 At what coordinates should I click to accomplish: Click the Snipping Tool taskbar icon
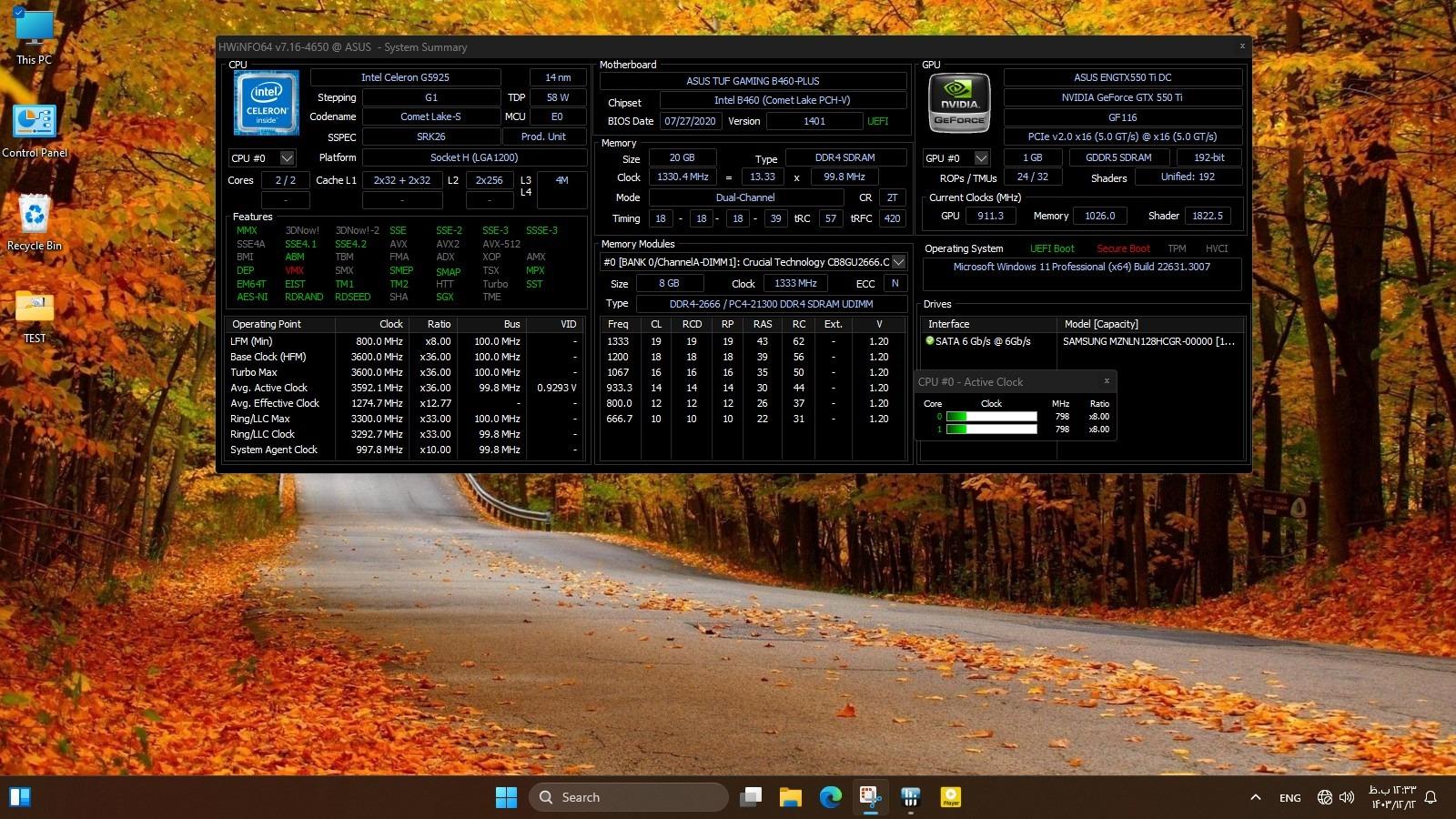pyautogui.click(x=870, y=797)
